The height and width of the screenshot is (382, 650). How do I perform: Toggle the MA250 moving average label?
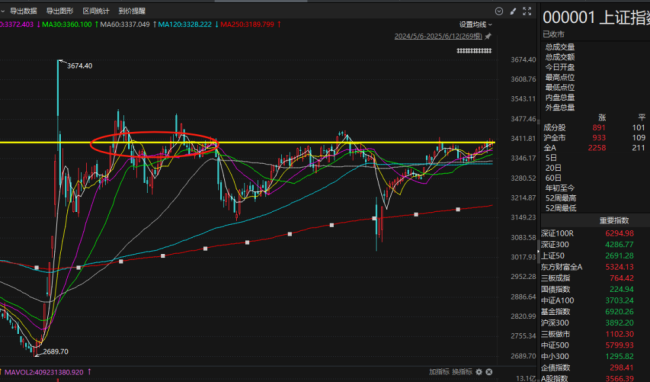(x=250, y=24)
